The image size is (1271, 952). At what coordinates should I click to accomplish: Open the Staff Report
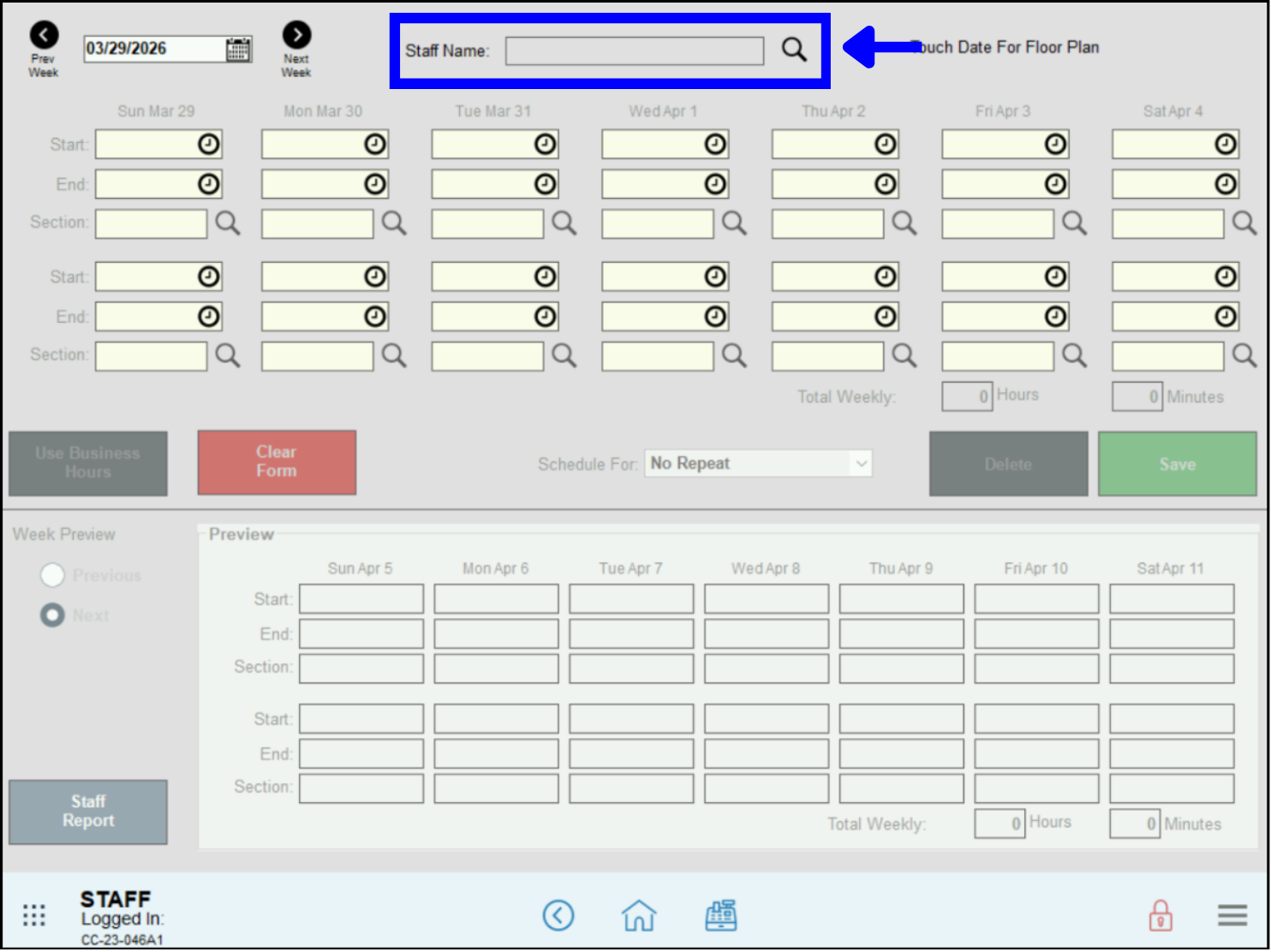coord(88,812)
